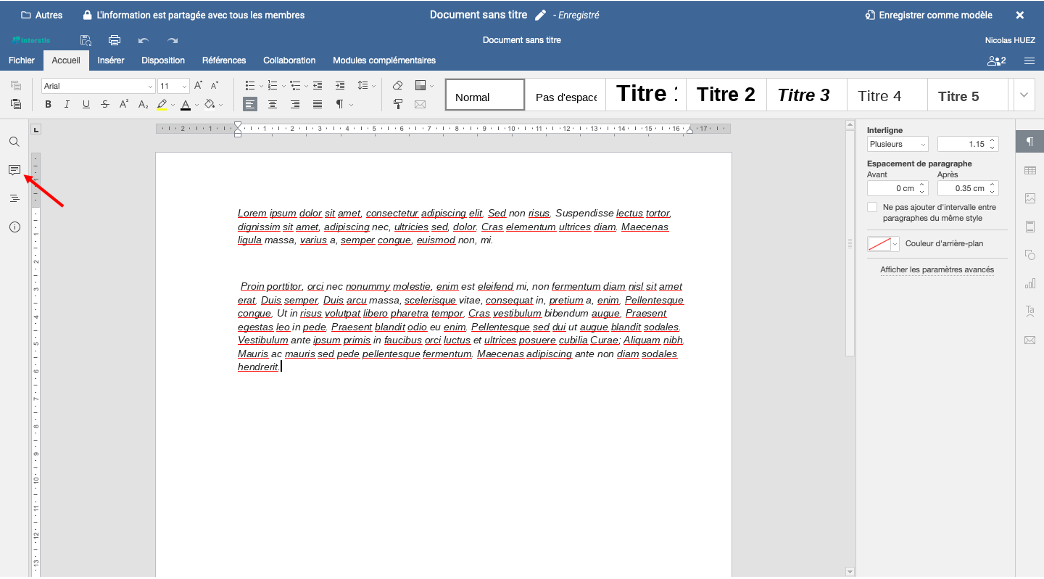The image size is (1044, 579).
Task: Toggle underline formatting
Action: point(86,104)
